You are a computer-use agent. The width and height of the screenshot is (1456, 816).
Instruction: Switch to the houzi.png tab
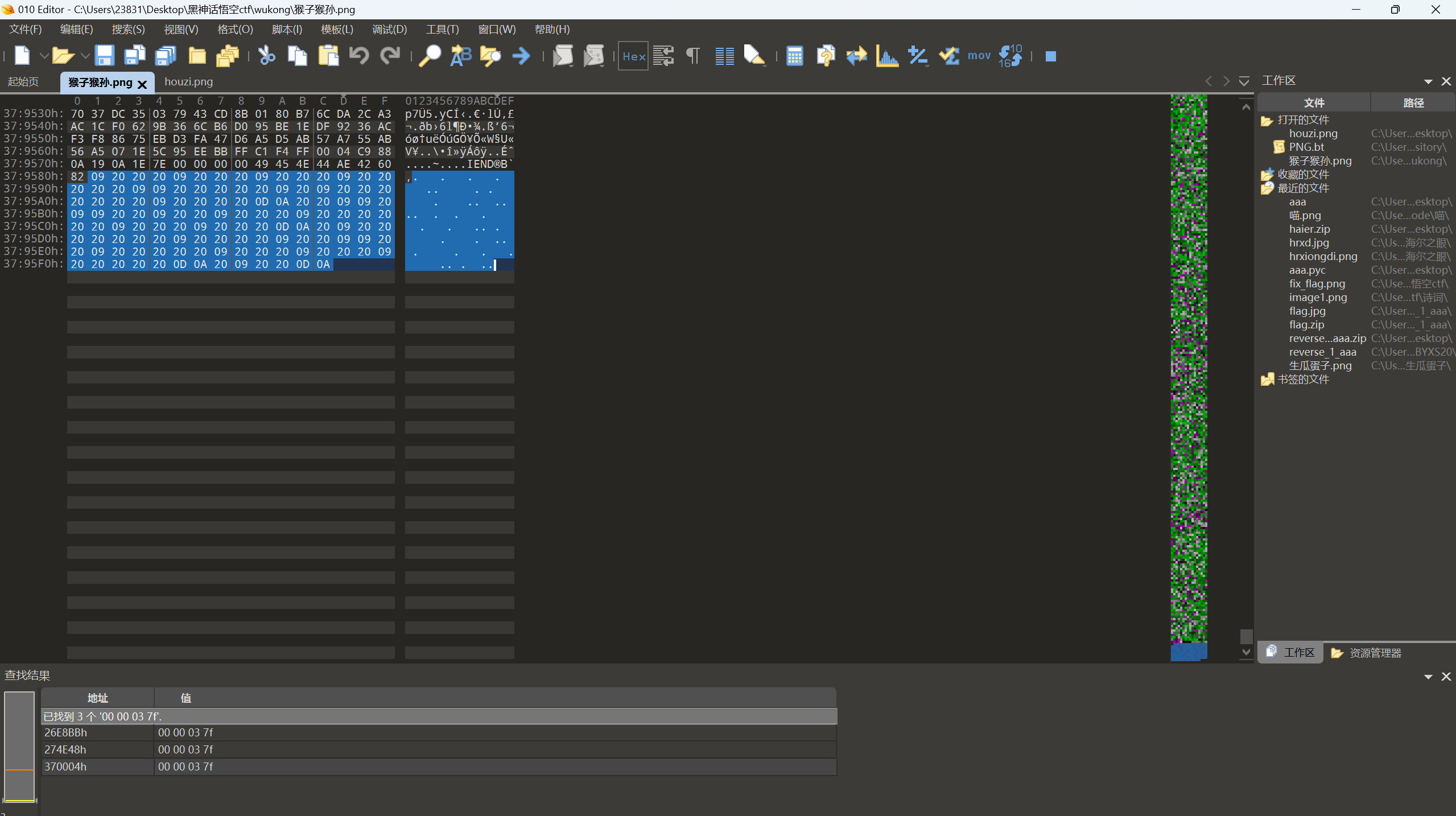pyautogui.click(x=188, y=82)
